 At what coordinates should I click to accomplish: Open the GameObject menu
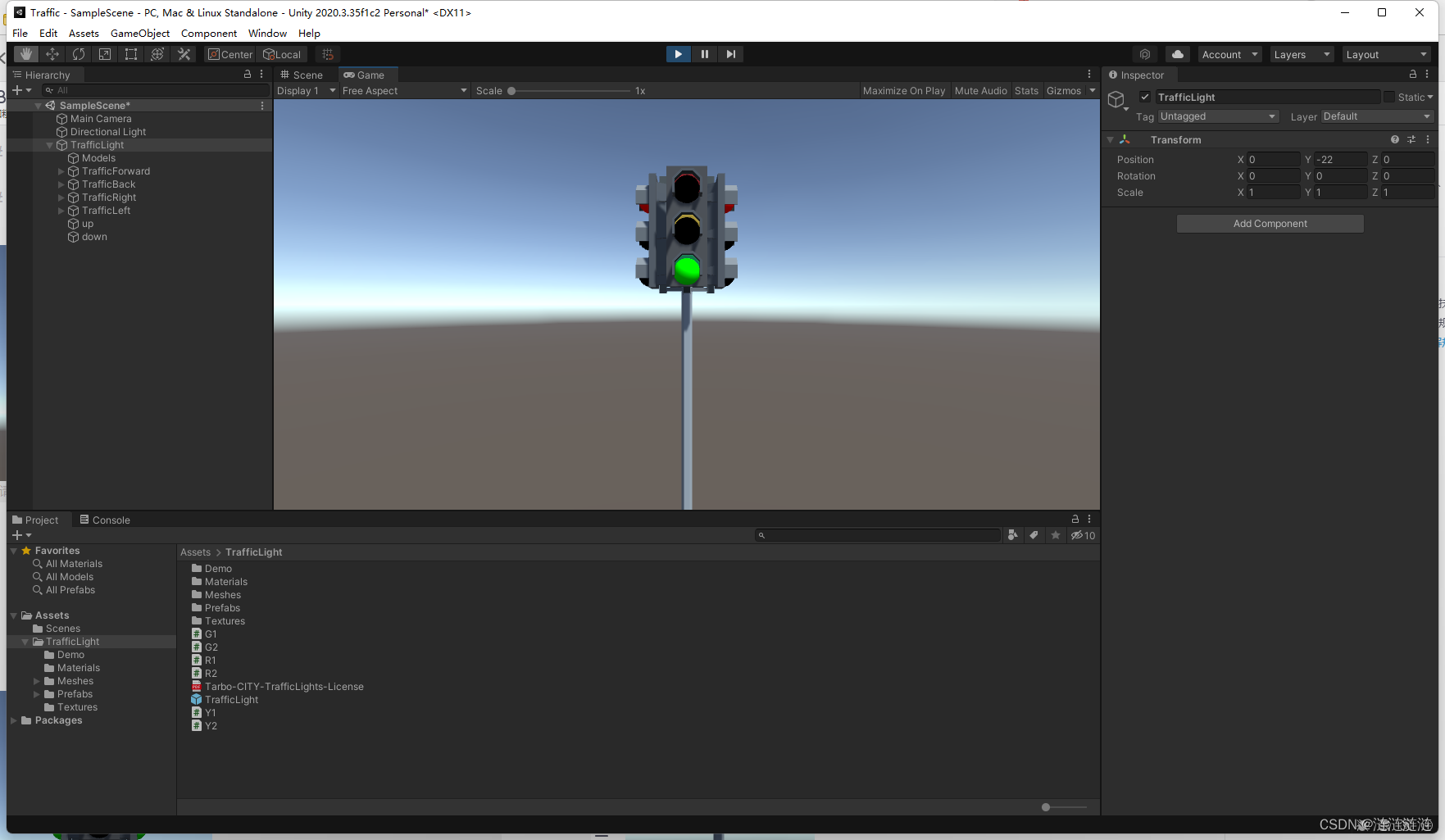[140, 33]
